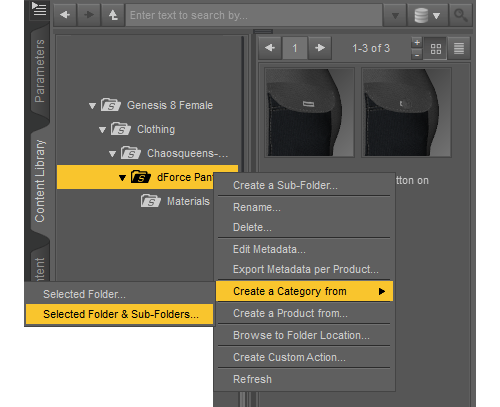Choose Create a Sub-Folder... from menu
This screenshot has width=500, height=407.
click(x=304, y=185)
